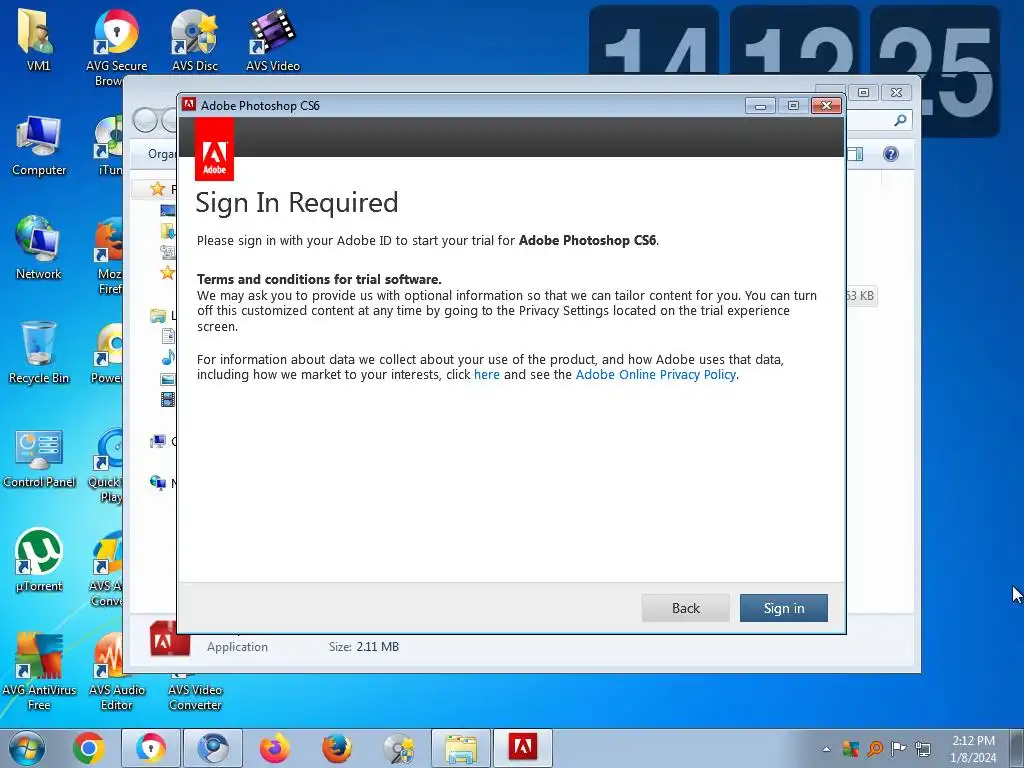Open AVG Secure Browser in taskbar

pyautogui.click(x=151, y=748)
